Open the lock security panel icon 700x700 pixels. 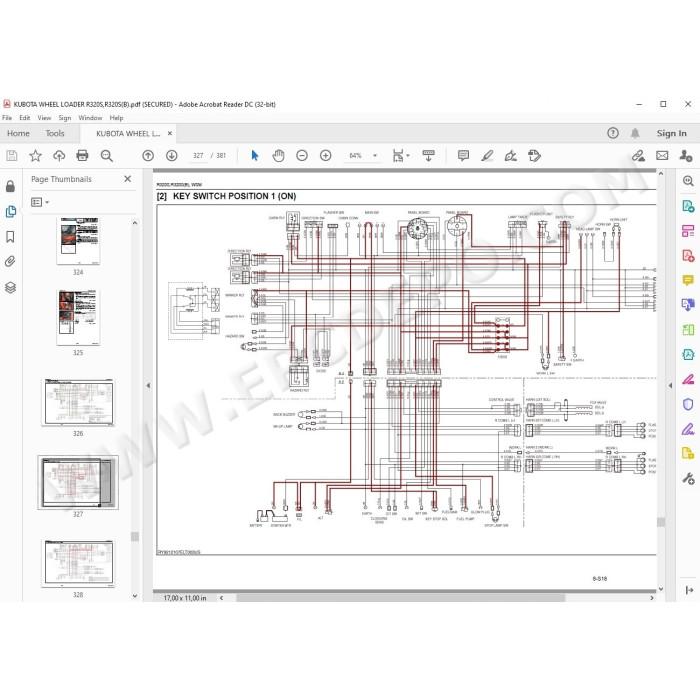point(10,187)
